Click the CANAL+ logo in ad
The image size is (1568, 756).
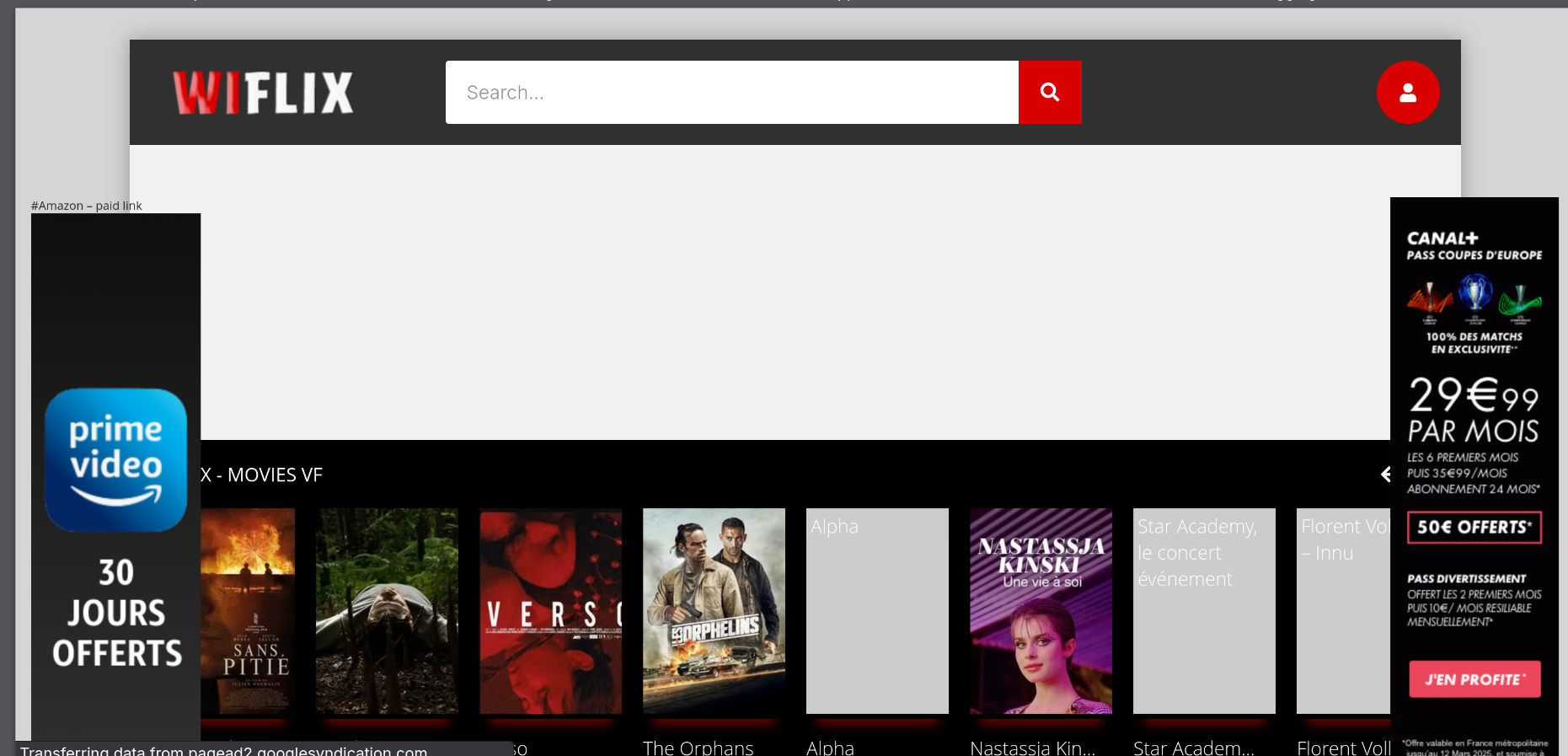click(1442, 239)
